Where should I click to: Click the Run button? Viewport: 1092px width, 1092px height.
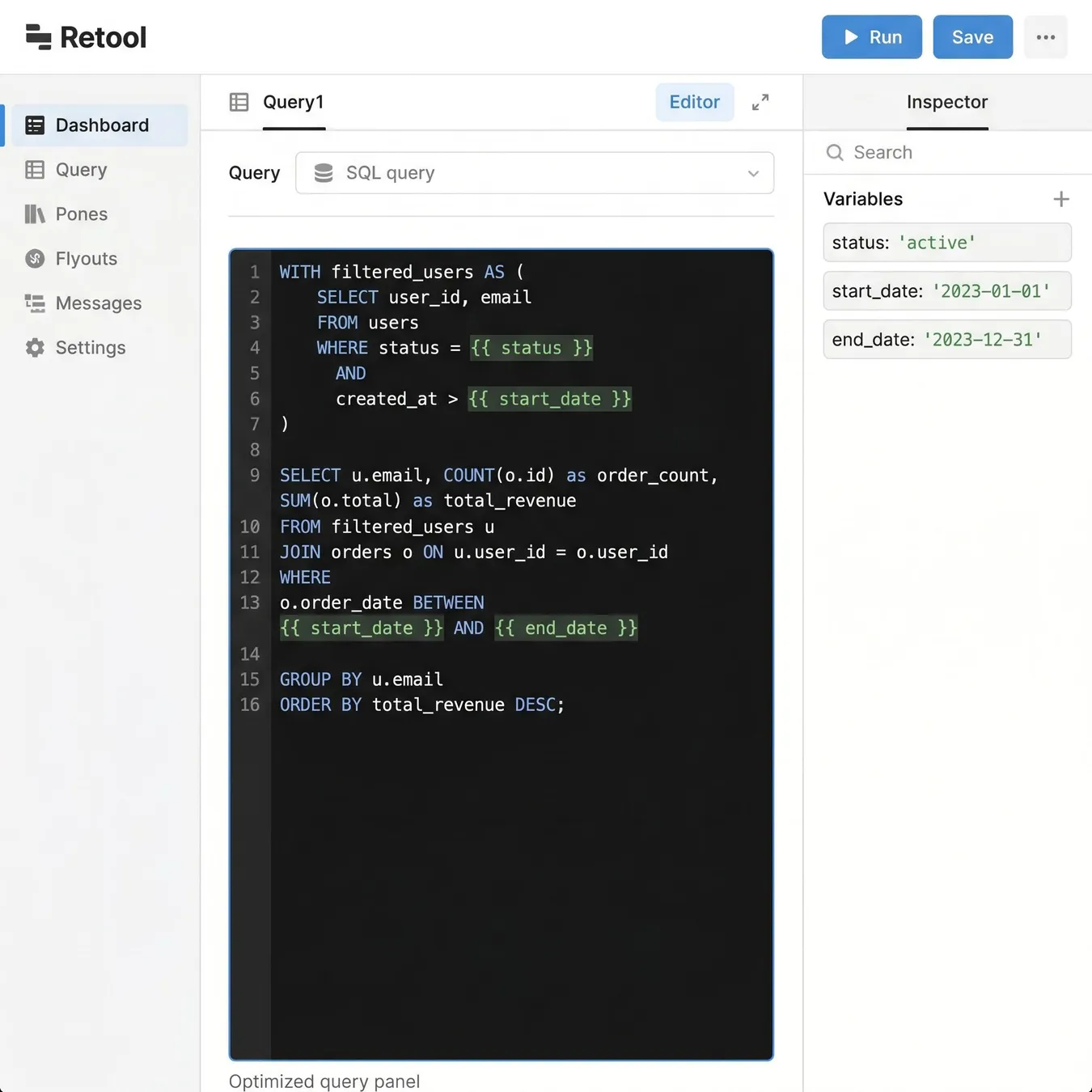(871, 37)
